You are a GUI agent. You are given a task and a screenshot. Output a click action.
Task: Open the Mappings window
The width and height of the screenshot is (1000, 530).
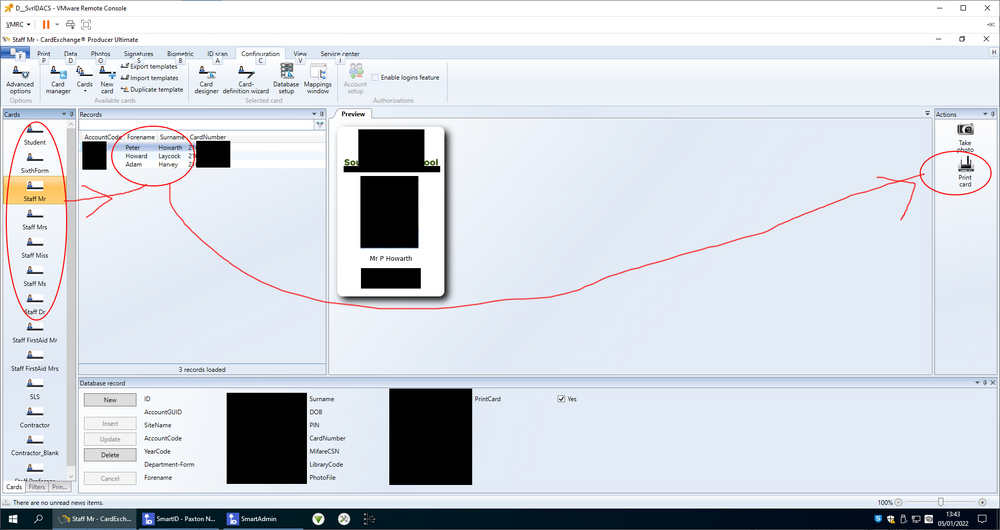[x=318, y=79]
